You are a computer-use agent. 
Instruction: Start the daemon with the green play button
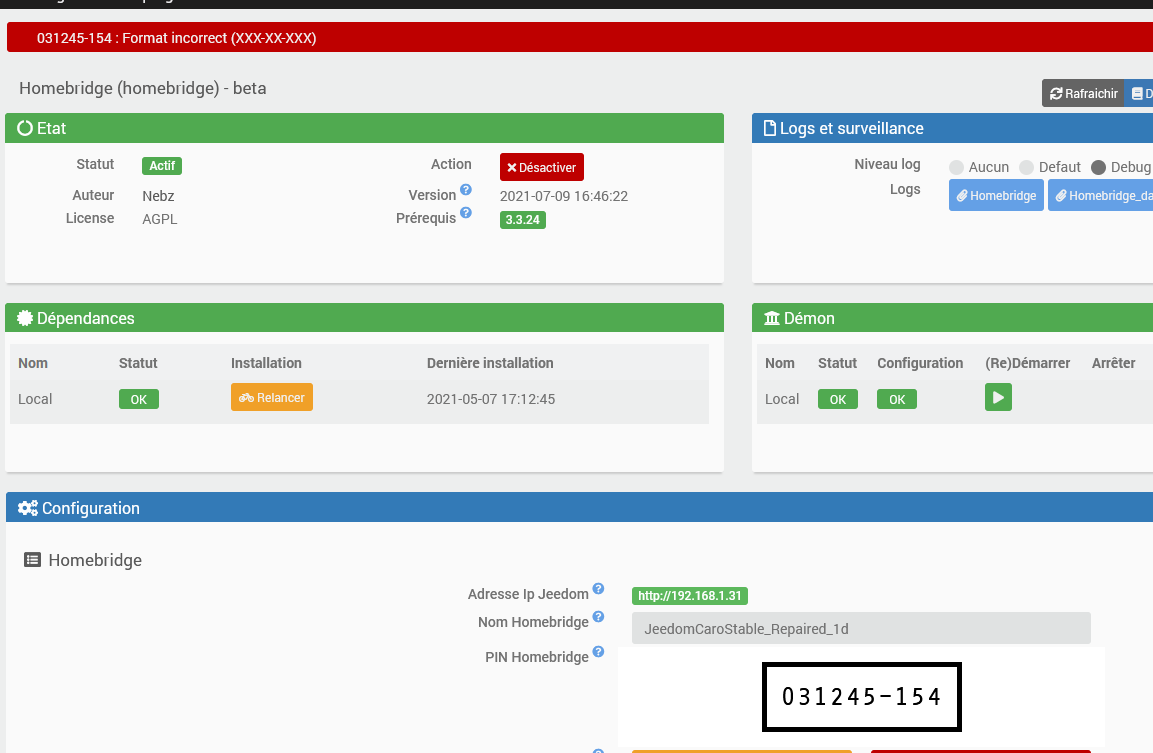click(x=999, y=397)
